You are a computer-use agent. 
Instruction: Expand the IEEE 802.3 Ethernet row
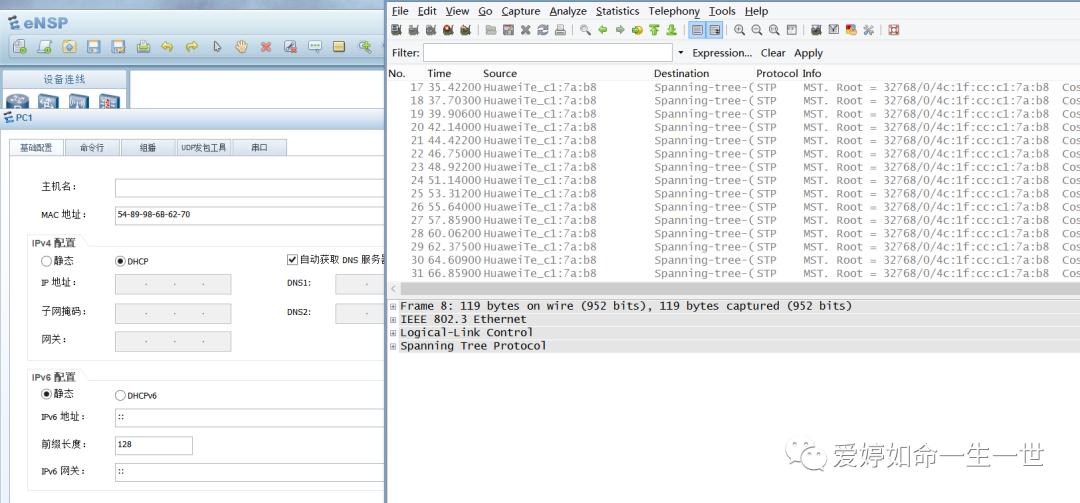[393, 319]
